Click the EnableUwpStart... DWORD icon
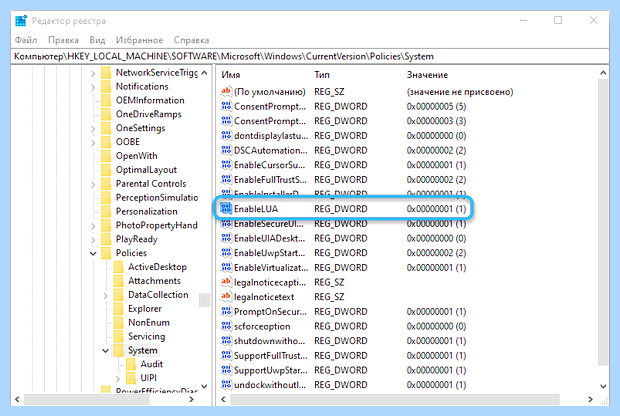 (x=226, y=253)
